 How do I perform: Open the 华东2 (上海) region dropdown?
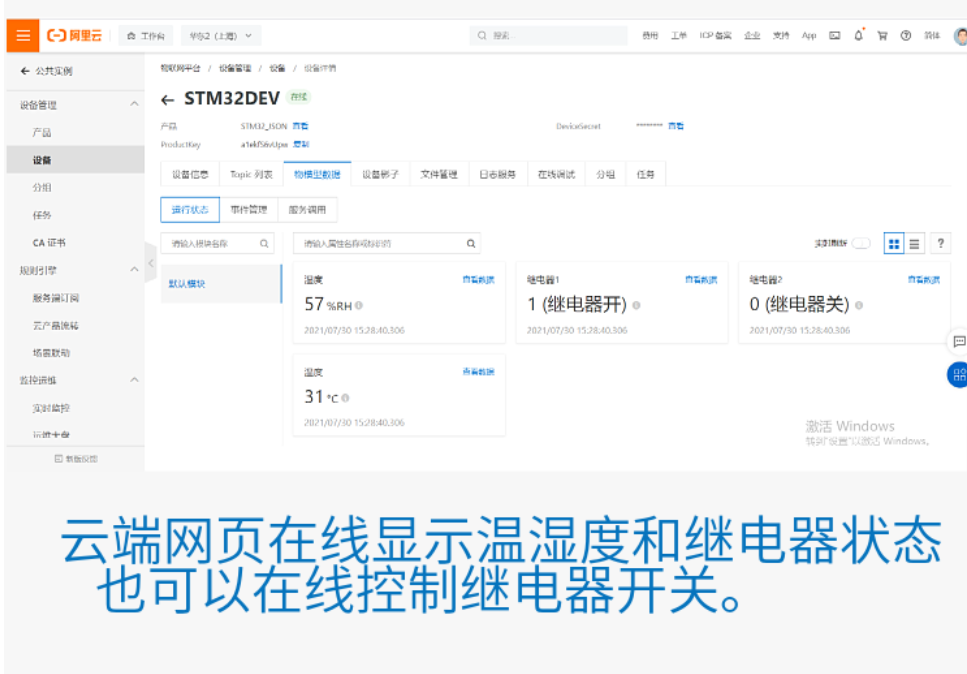tap(221, 36)
